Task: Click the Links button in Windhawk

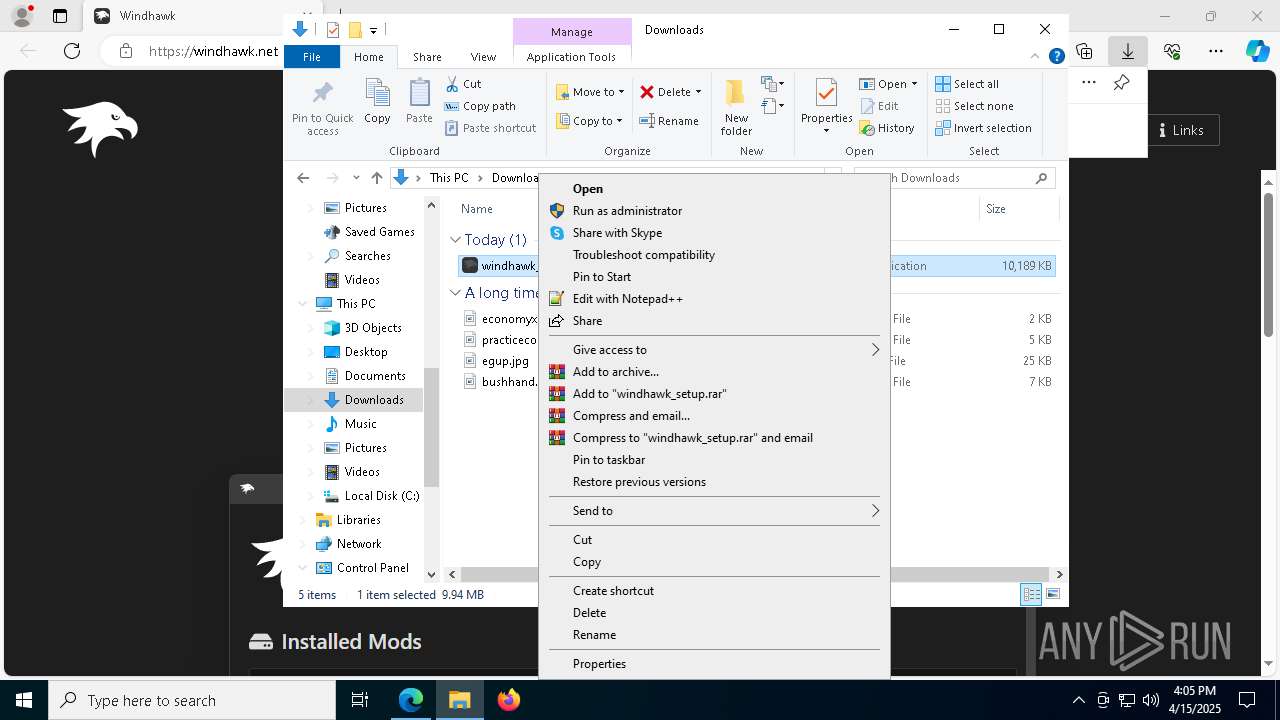Action: [1182, 130]
